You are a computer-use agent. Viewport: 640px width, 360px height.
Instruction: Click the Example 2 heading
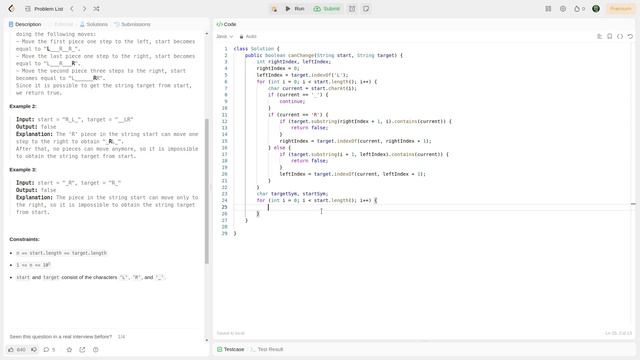coord(23,106)
